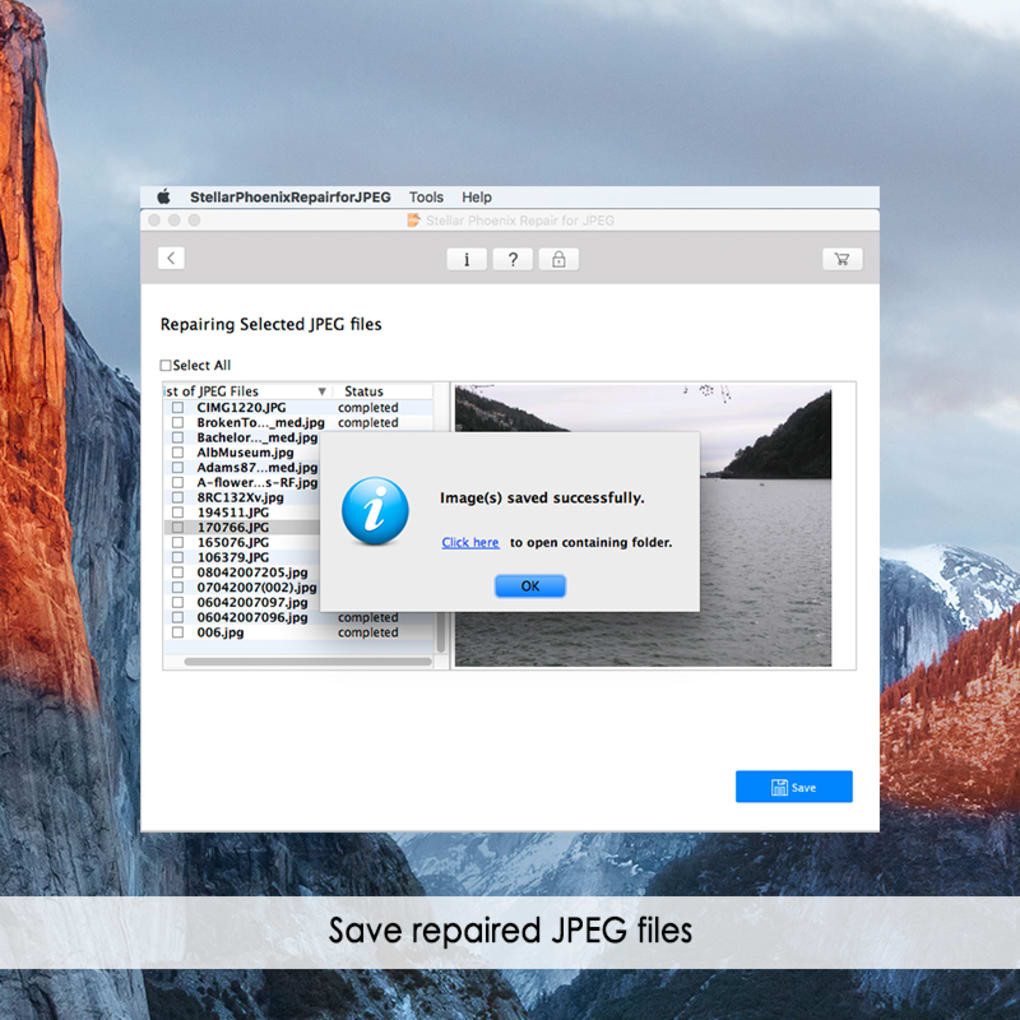
Task: Tick the Select All checkbox
Action: tap(166, 366)
